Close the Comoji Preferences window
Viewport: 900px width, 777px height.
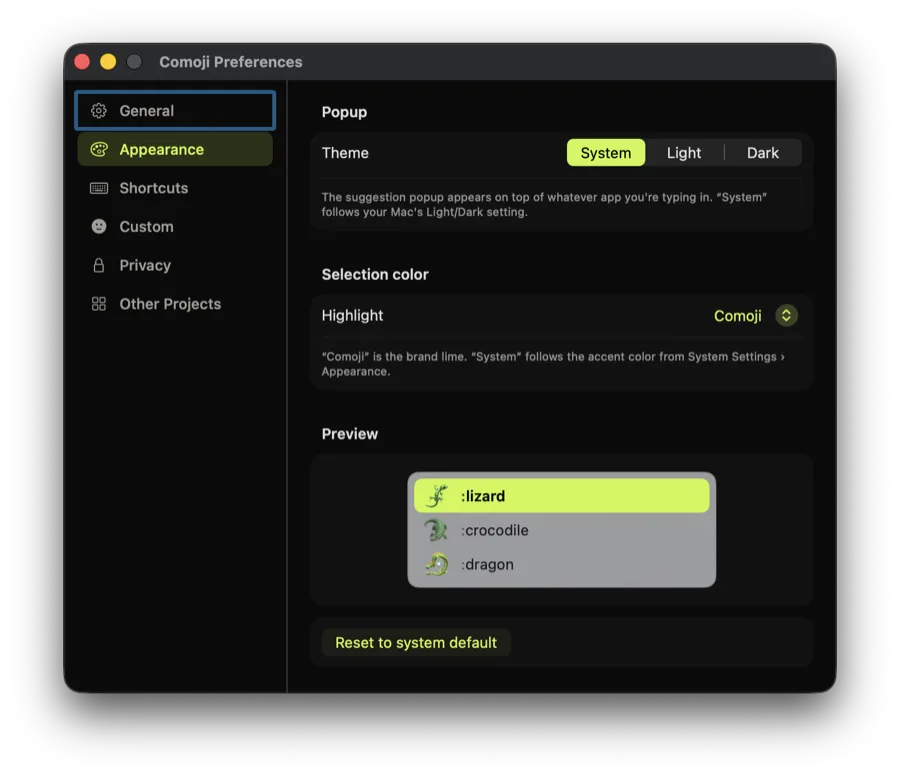[x=82, y=61]
